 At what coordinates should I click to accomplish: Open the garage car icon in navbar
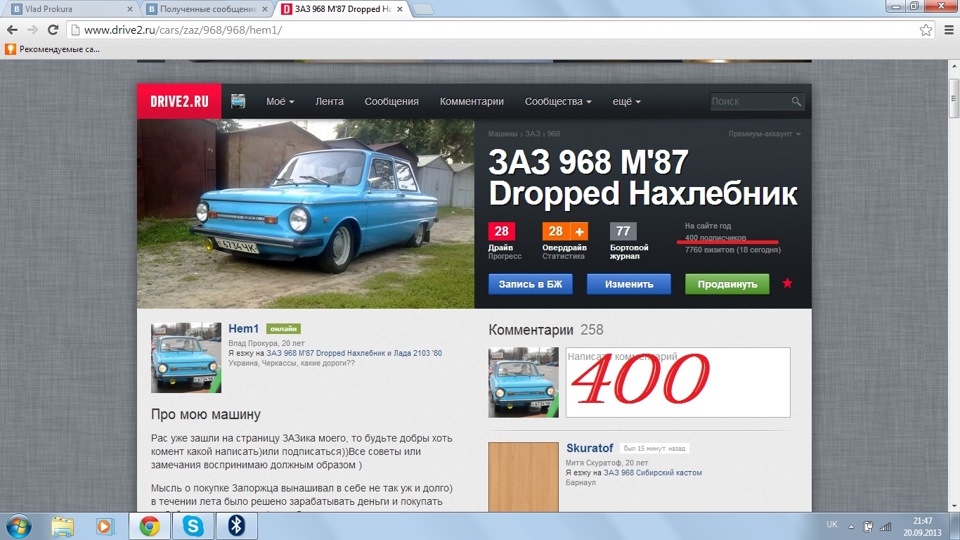(x=238, y=101)
